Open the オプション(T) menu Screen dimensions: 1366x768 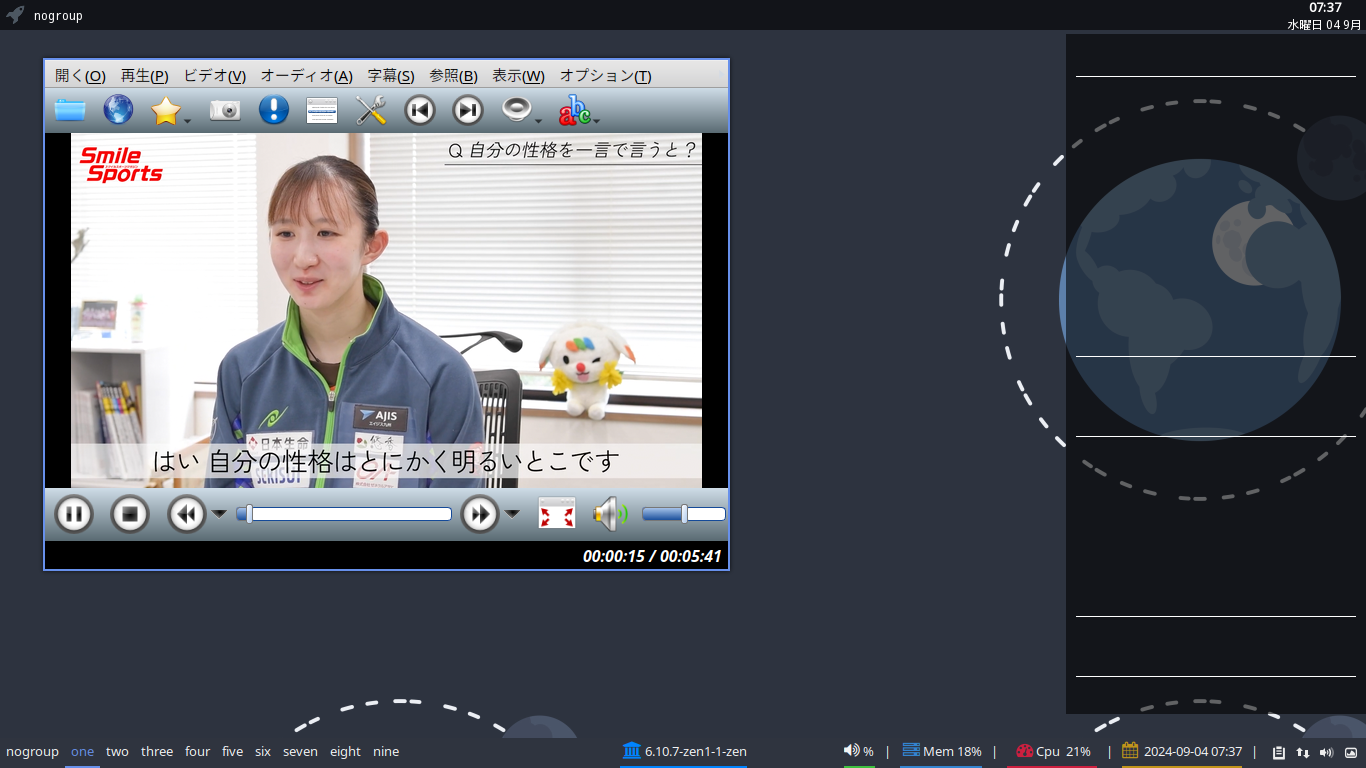point(605,75)
